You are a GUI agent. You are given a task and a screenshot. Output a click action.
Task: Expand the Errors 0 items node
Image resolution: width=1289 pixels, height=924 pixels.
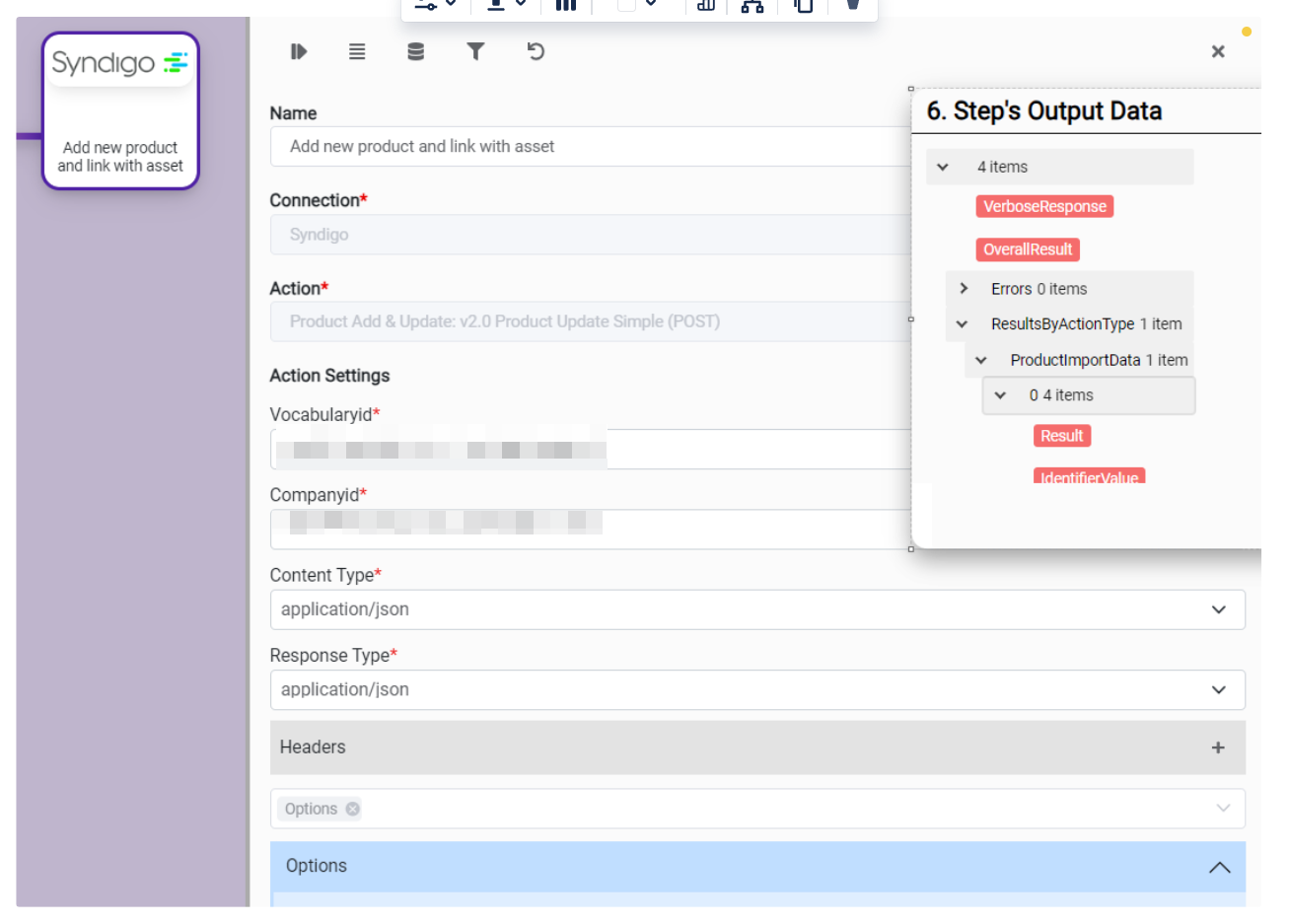(964, 289)
